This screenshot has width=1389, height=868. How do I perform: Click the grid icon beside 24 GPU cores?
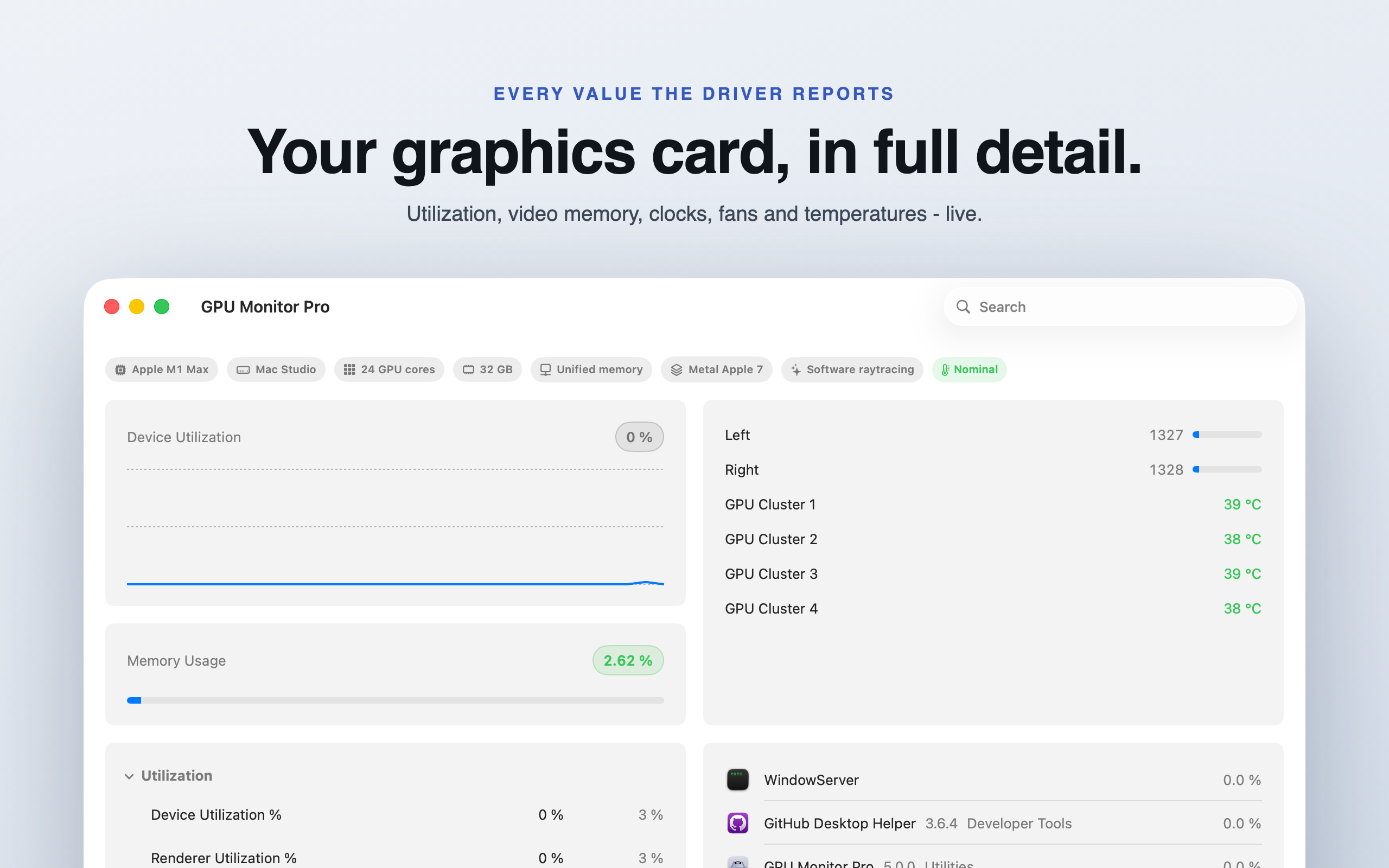click(349, 369)
